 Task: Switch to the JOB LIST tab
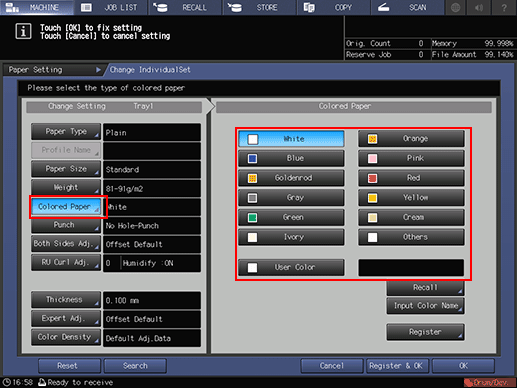pos(111,7)
